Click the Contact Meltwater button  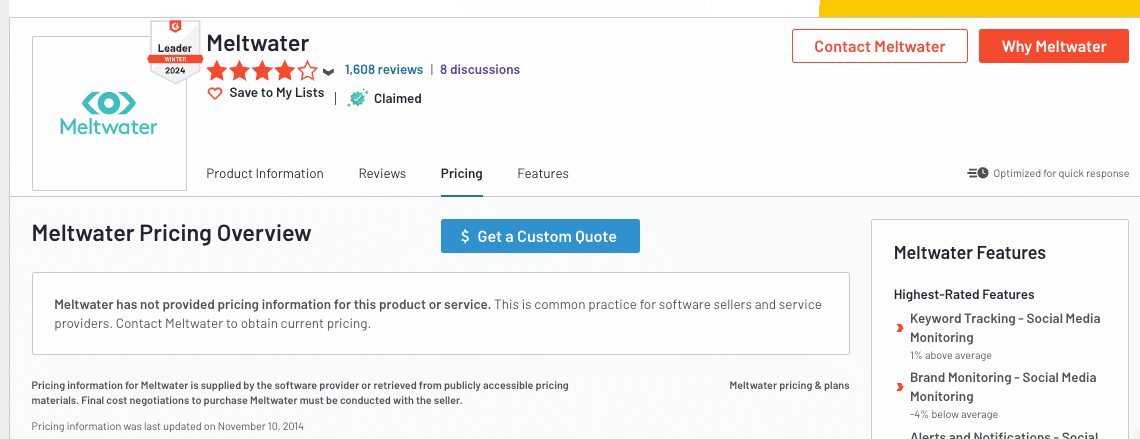click(879, 46)
